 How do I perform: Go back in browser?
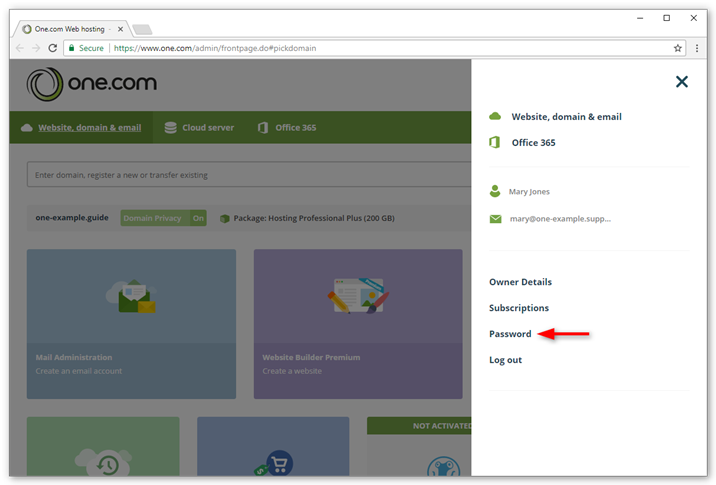coord(20,48)
